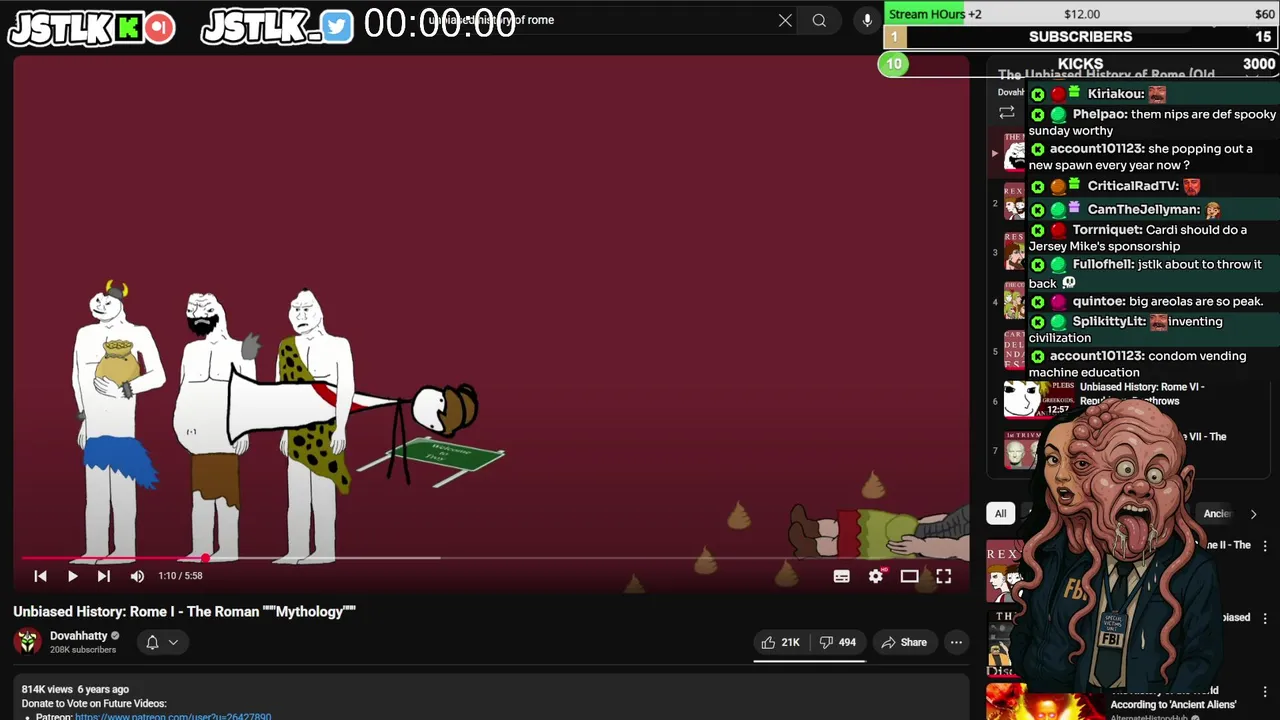This screenshot has height=720, width=1280.
Task: Mute the video volume icon
Action: pos(137,576)
